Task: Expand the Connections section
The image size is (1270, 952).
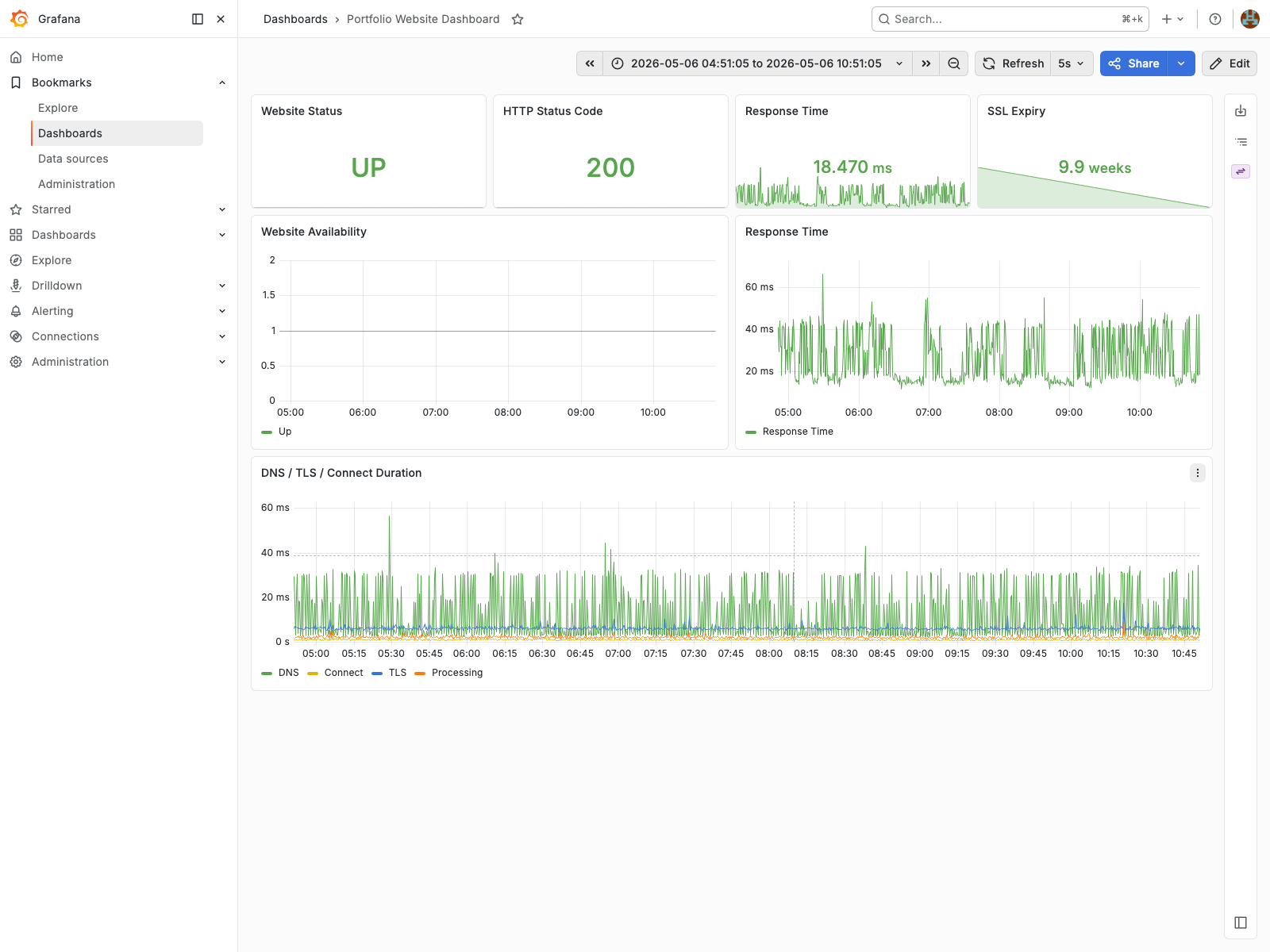Action: [222, 336]
